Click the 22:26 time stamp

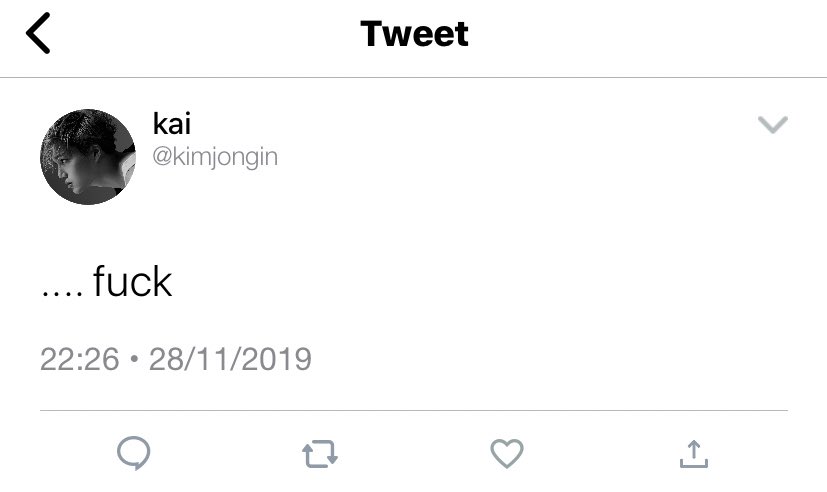[80, 359]
